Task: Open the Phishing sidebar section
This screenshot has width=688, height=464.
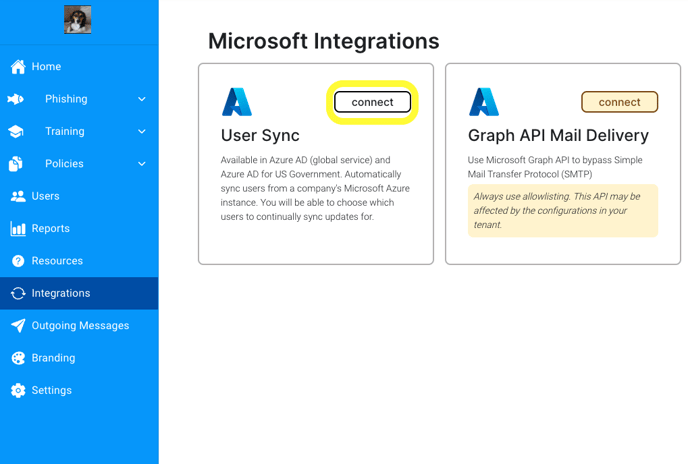Action: coord(79,99)
